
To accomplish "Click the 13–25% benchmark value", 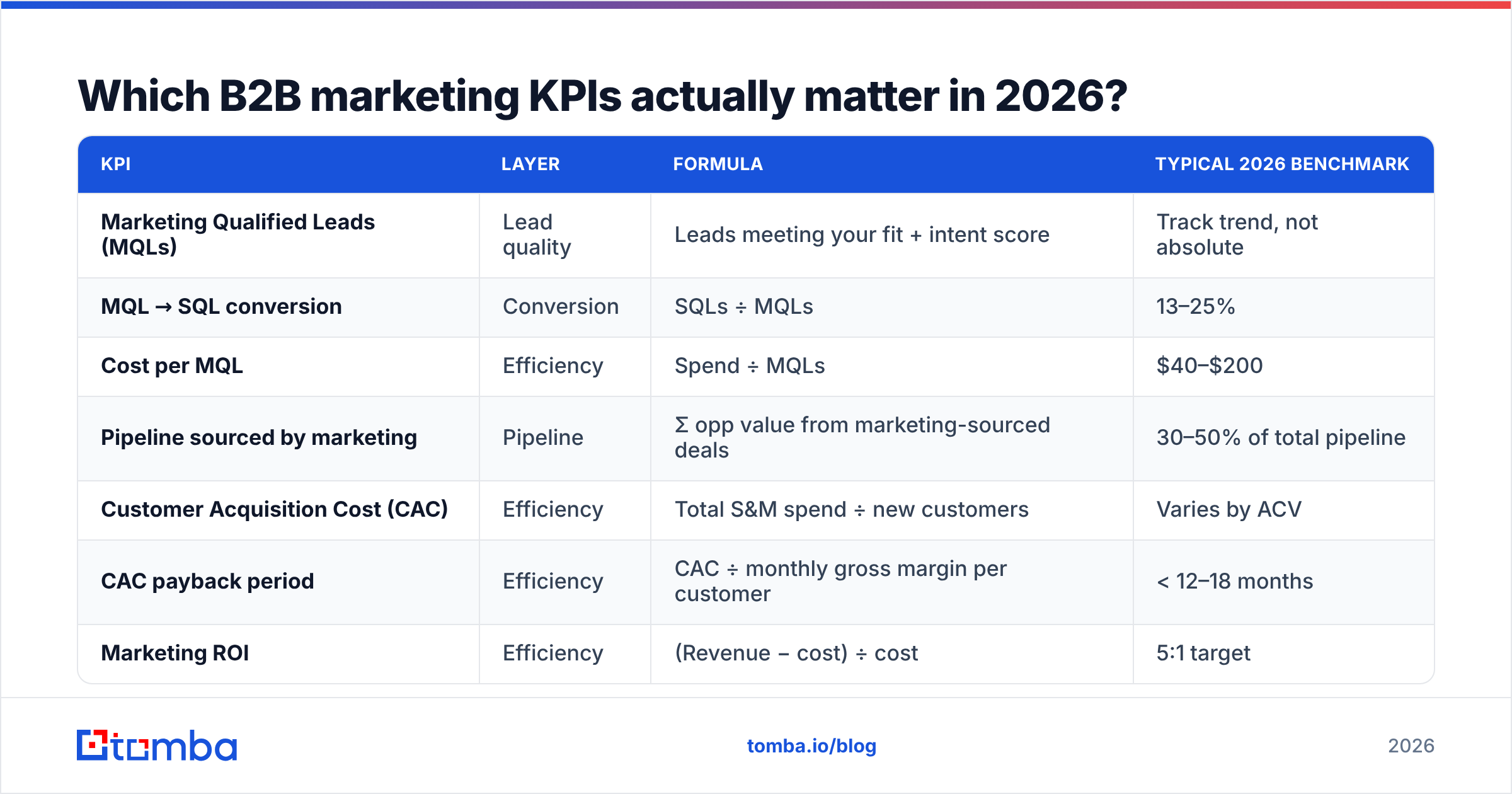I will click(1196, 306).
